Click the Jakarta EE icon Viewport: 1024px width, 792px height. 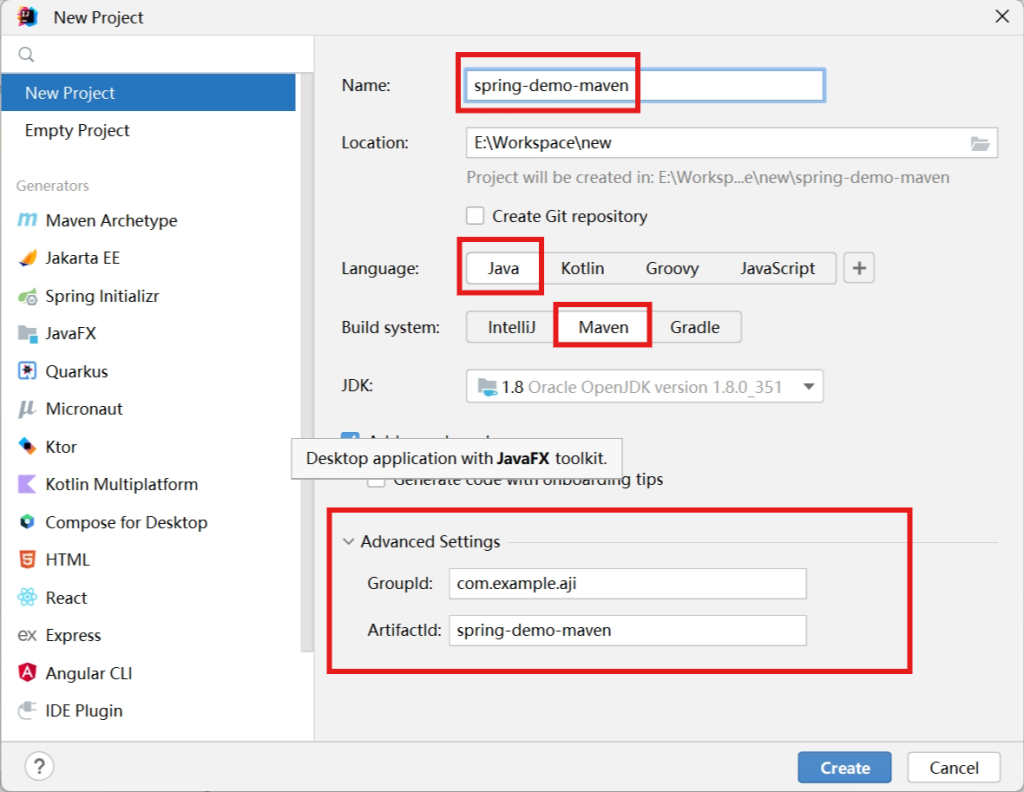click(x=27, y=258)
